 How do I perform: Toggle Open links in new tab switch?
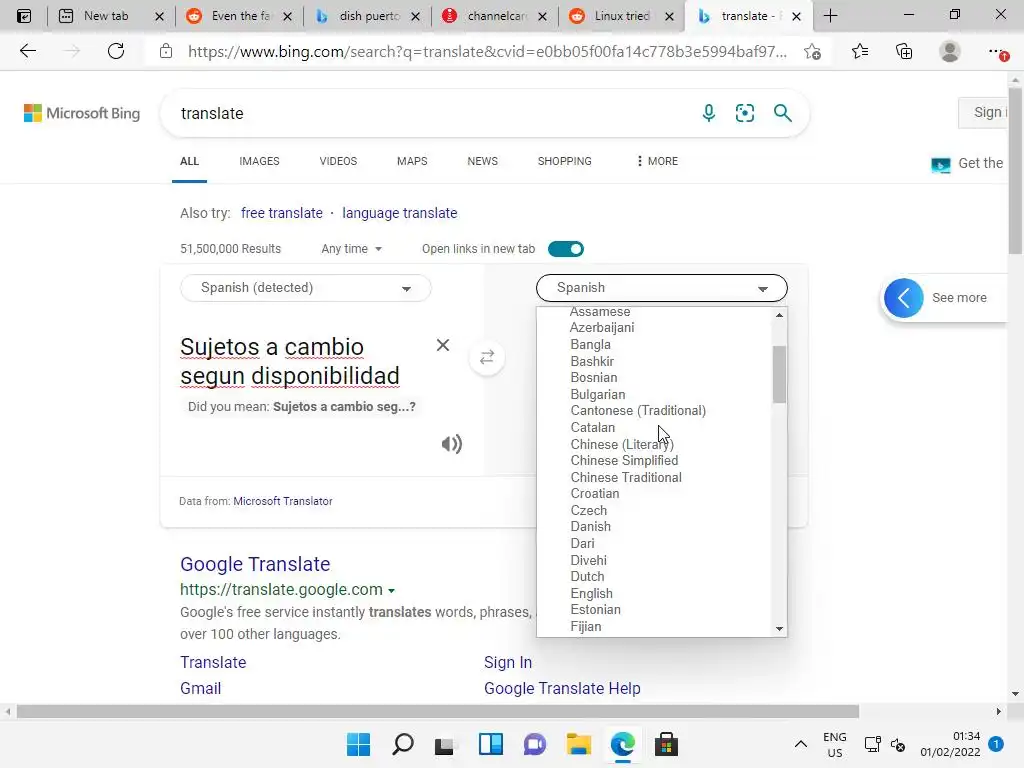pos(566,249)
